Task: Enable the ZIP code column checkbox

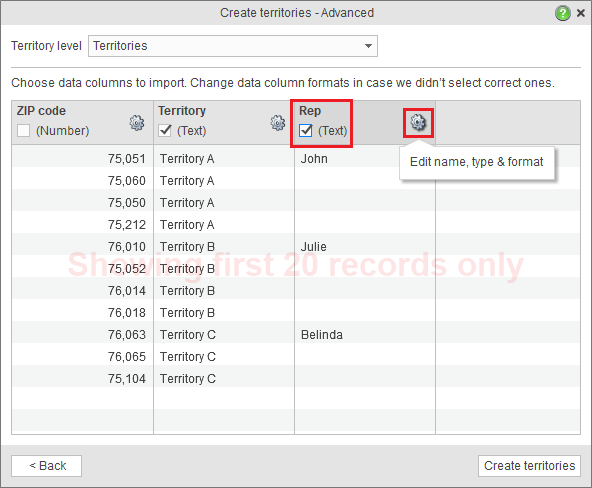Action: click(23, 131)
